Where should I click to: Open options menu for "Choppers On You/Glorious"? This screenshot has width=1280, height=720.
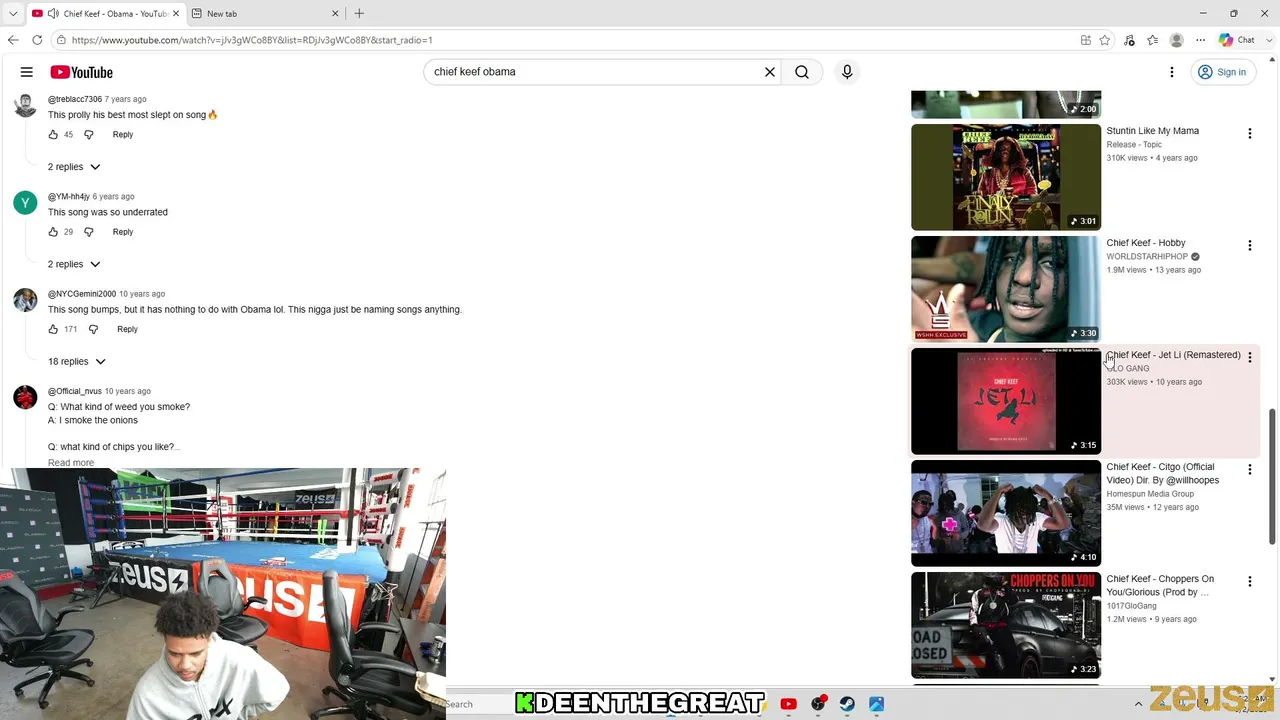click(1249, 581)
